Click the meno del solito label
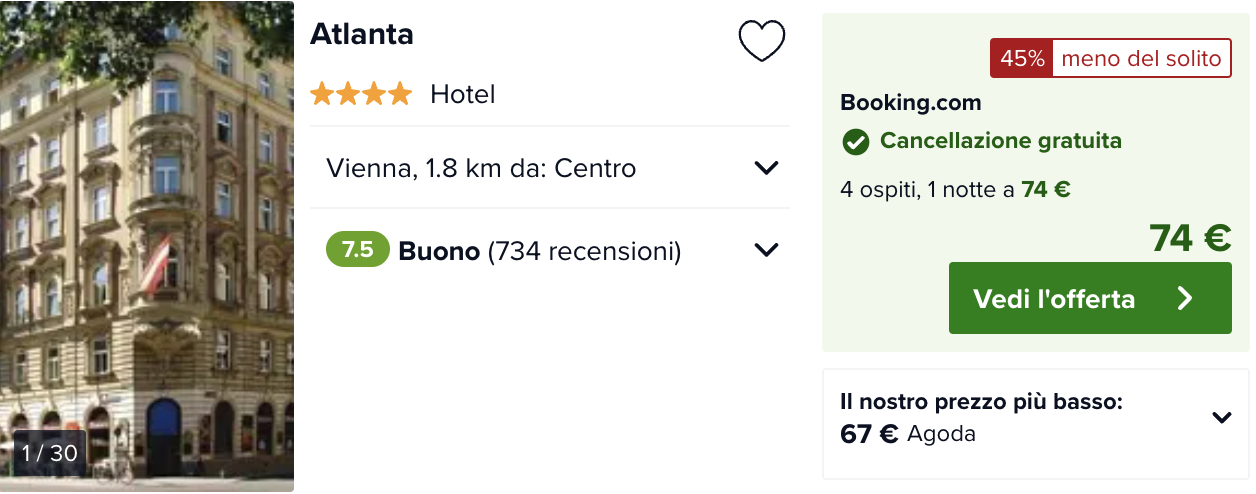 tap(1141, 59)
